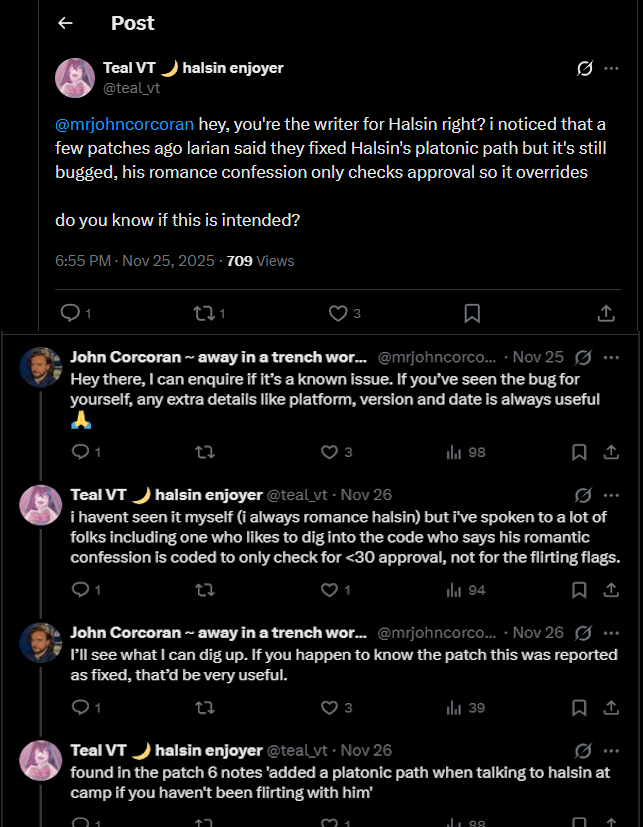Screen dimensions: 643x827
Task: Click the Grok icon on the main post
Action: pyautogui.click(x=586, y=69)
